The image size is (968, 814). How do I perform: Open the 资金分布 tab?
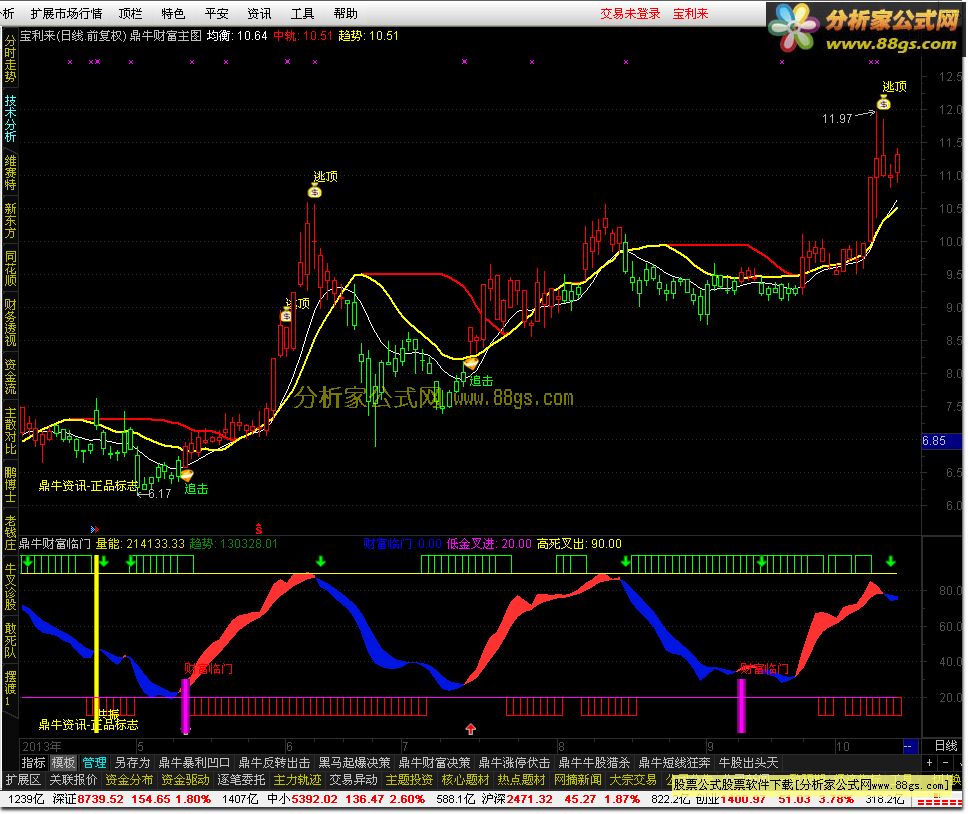129,780
